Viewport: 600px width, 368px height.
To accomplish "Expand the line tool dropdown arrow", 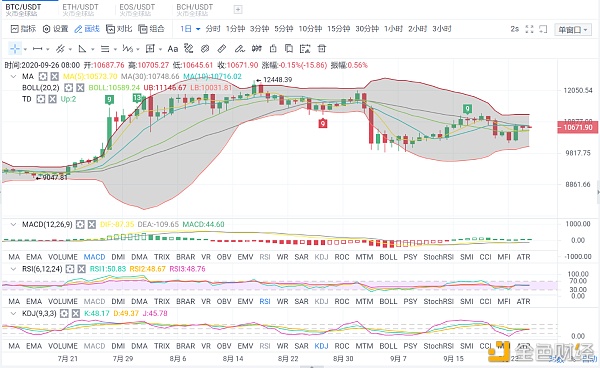I will point(48,49).
